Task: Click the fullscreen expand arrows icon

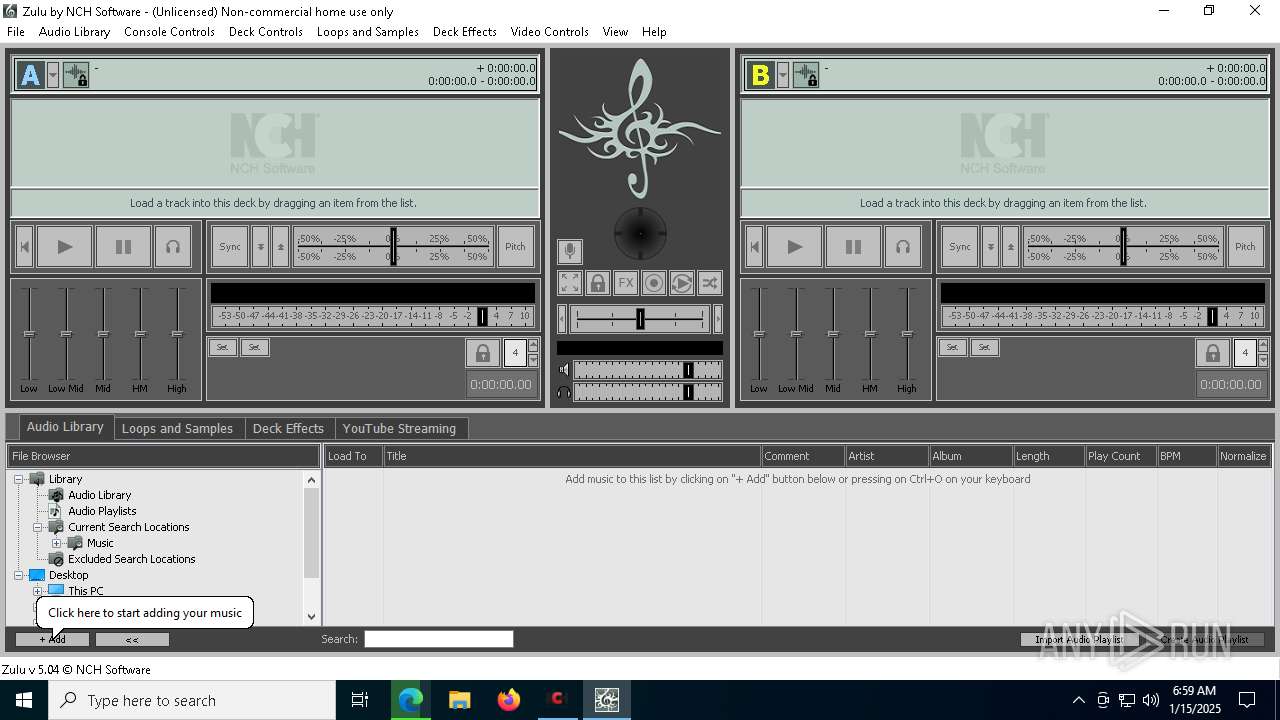Action: (569, 283)
